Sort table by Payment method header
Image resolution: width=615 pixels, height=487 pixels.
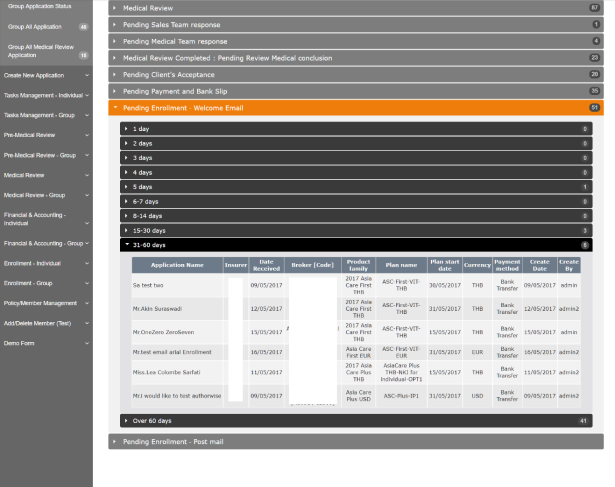[507, 265]
